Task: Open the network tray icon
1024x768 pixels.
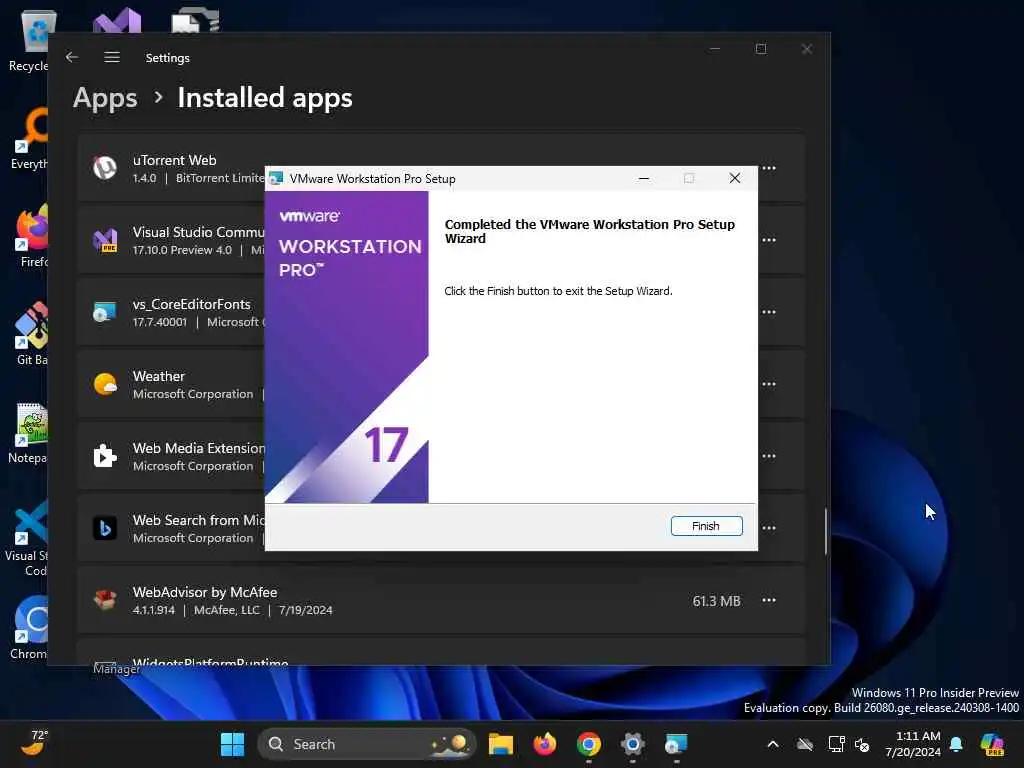Action: (x=836, y=744)
